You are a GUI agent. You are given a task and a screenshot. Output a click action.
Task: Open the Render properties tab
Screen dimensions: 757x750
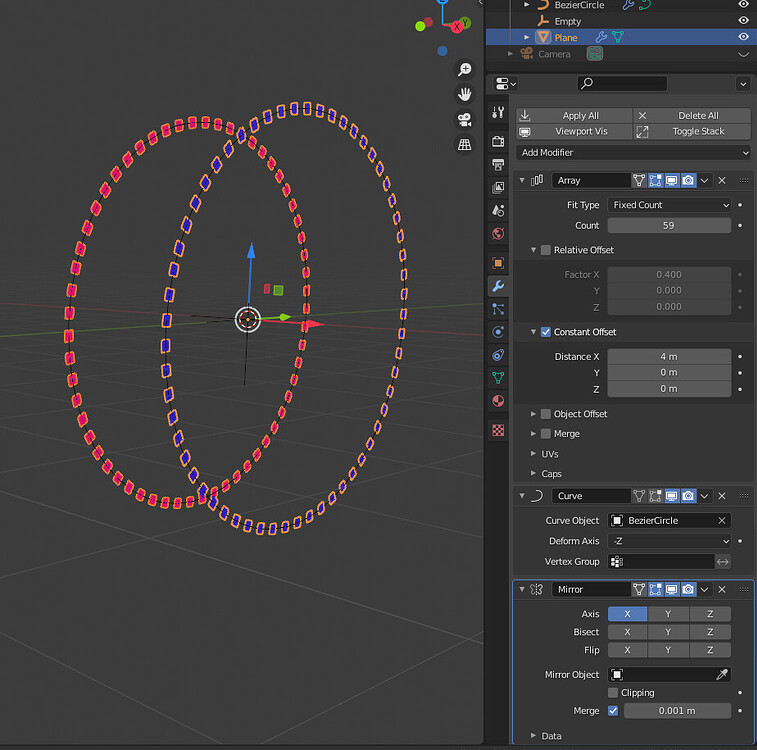[498, 141]
